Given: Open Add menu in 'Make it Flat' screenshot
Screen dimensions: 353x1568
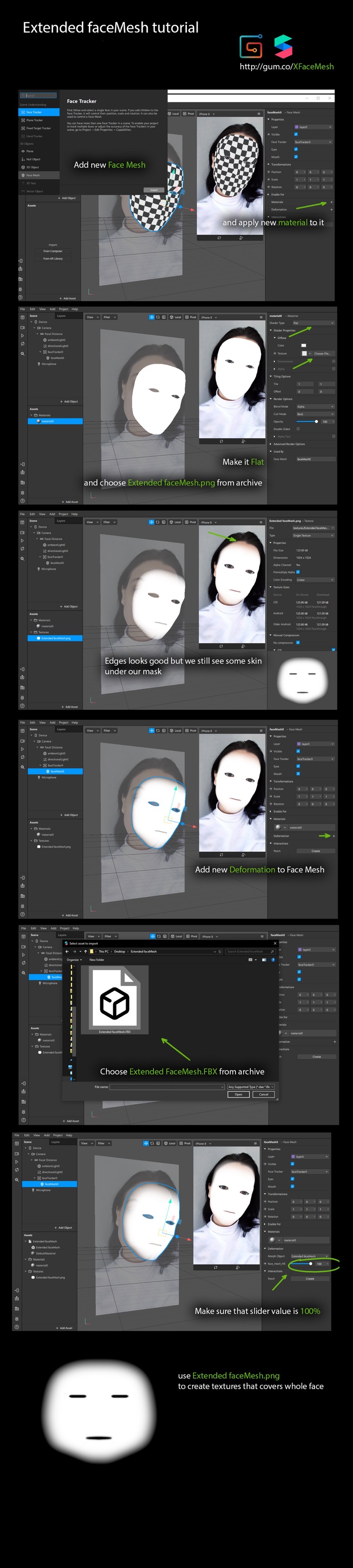Looking at the screenshot, I should (x=52, y=309).
